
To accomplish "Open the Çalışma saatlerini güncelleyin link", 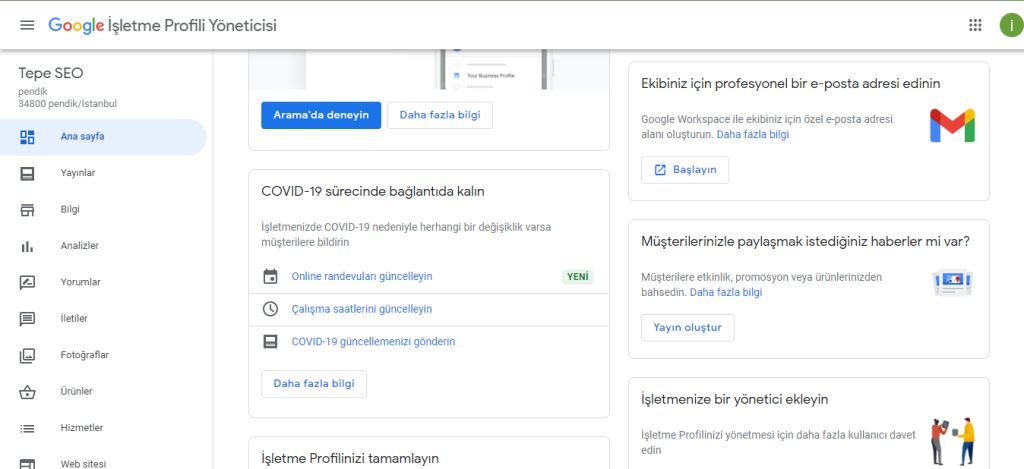I will coord(361,309).
